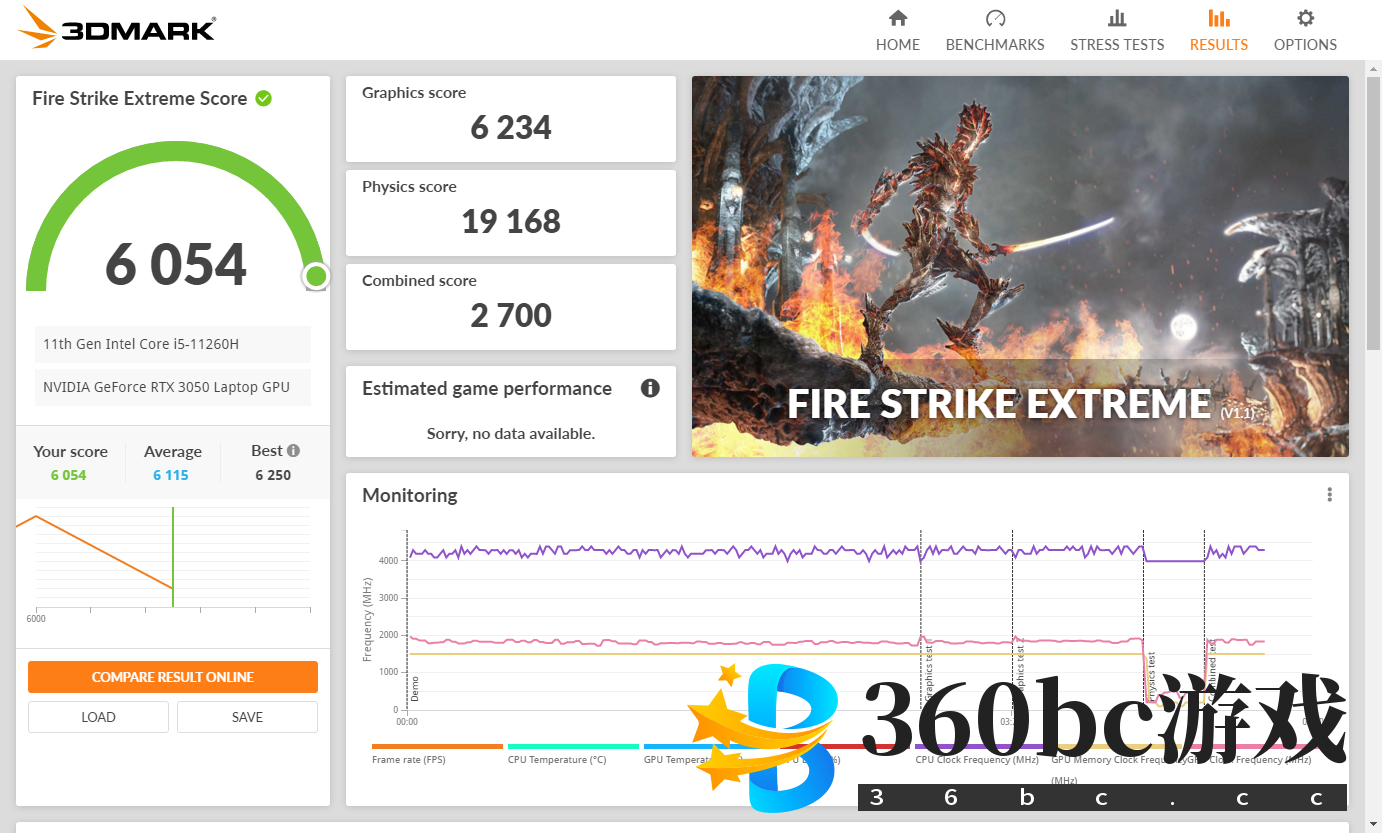Click the green marker on score distribution chart

(x=173, y=556)
